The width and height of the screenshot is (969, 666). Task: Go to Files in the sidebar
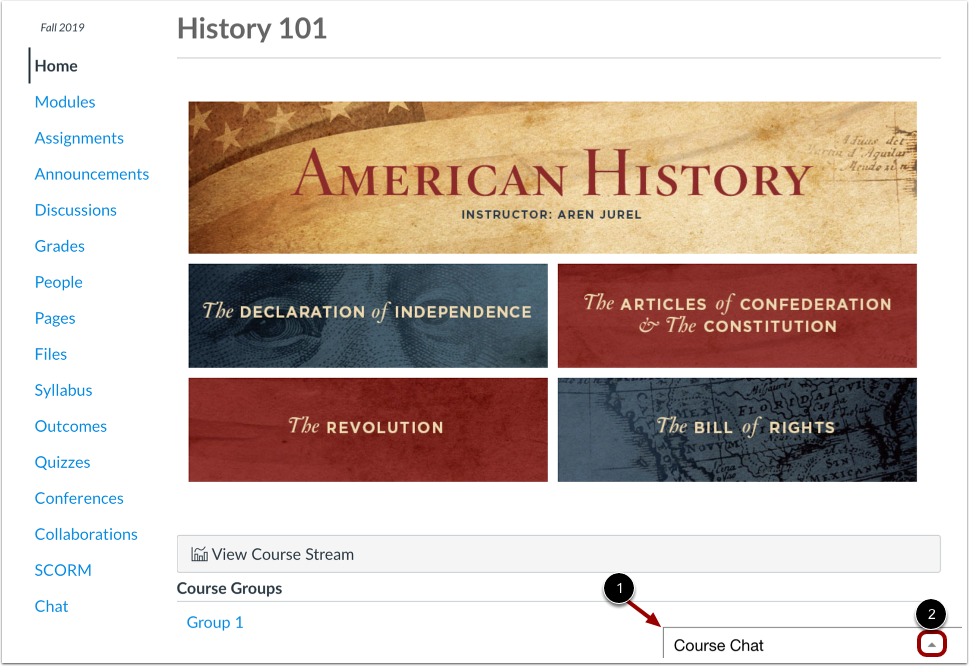pos(51,354)
